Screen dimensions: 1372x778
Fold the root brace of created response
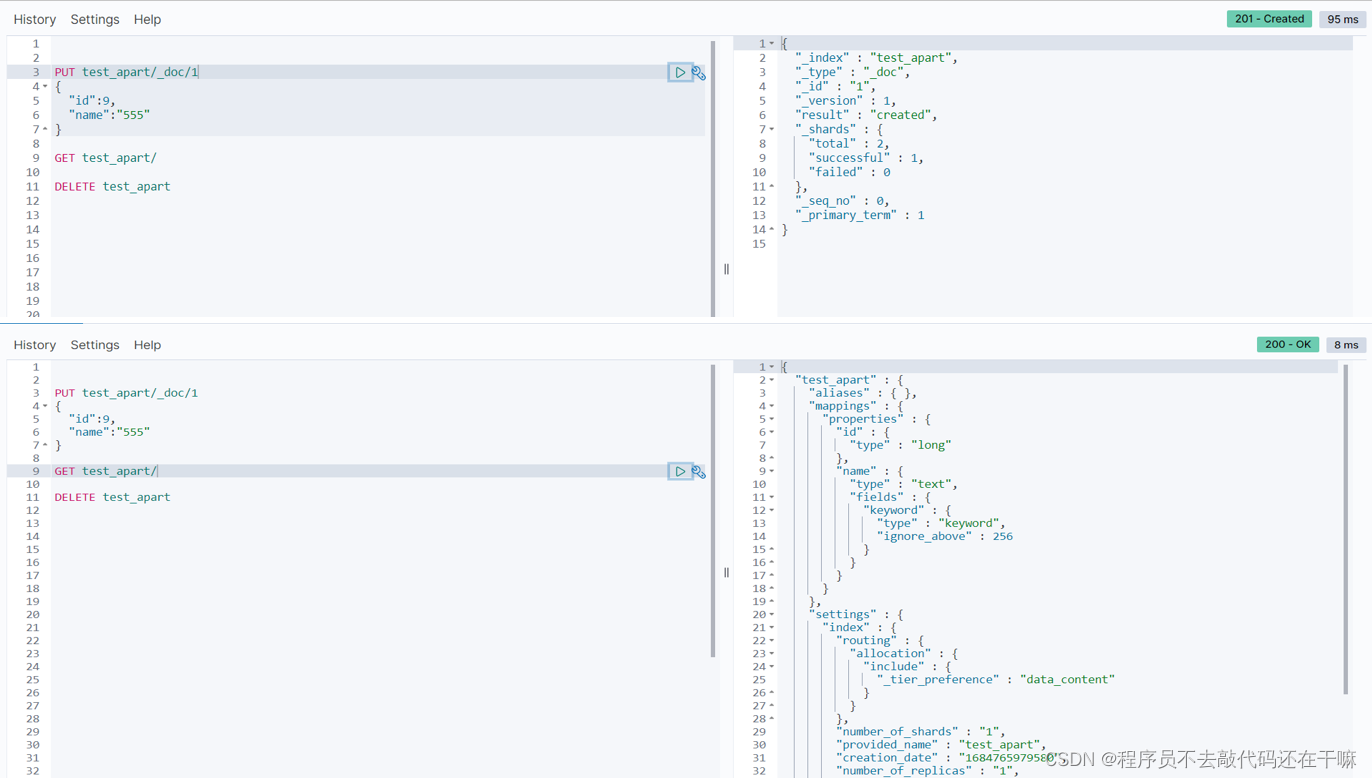click(772, 43)
